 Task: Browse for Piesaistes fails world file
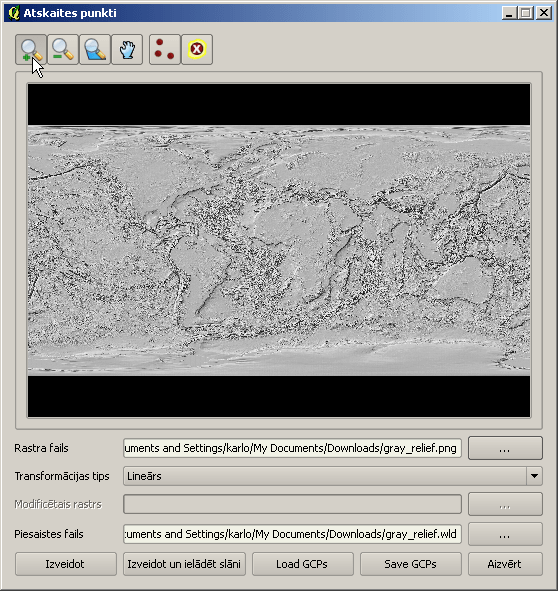505,534
